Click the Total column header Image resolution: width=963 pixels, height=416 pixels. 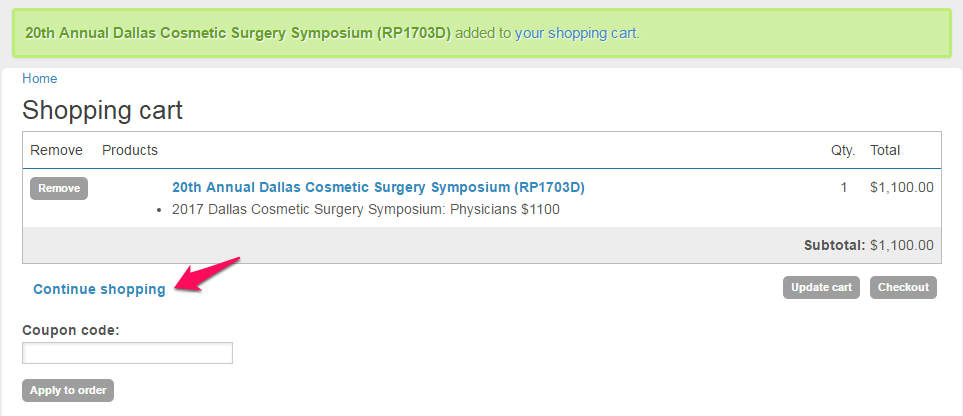(885, 150)
